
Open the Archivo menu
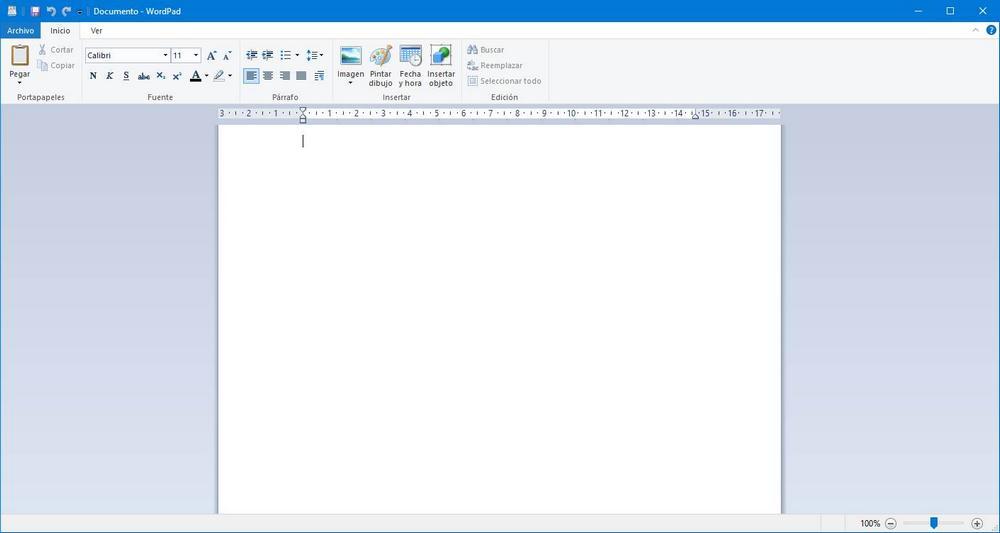click(x=20, y=31)
